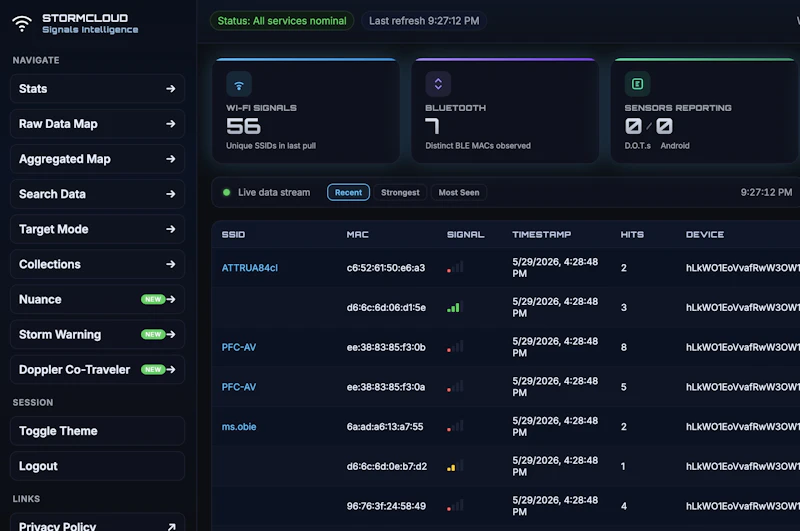Image resolution: width=800 pixels, height=531 pixels.
Task: Open PFC-AV link for MAC ee:38:83:85:f3:0b
Action: pos(239,347)
